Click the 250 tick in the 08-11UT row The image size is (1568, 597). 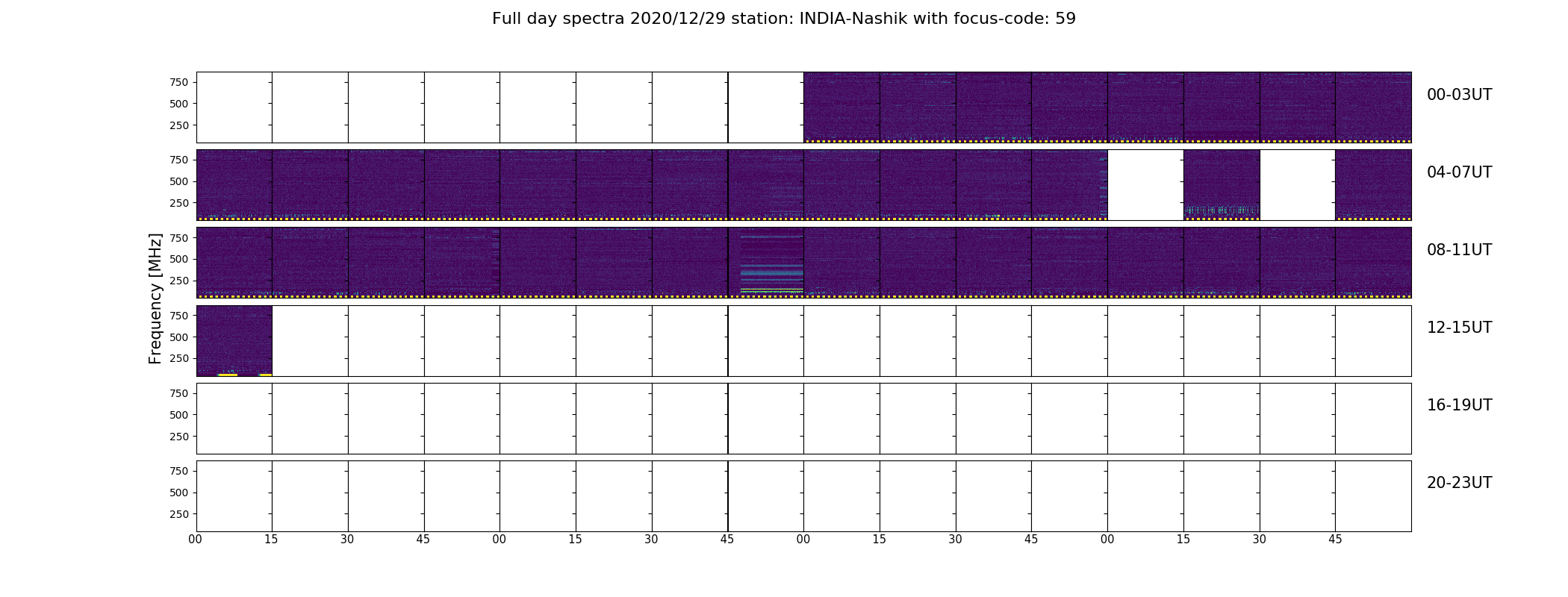point(178,281)
